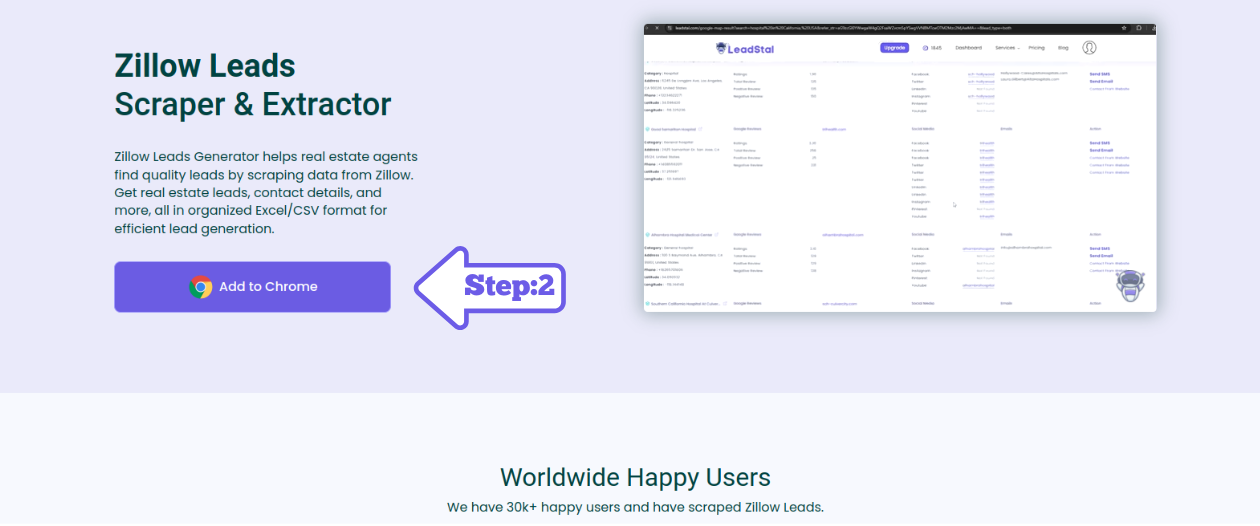Click Upgrade button in the demo screenshot
This screenshot has width=1260, height=526.
click(x=895, y=48)
